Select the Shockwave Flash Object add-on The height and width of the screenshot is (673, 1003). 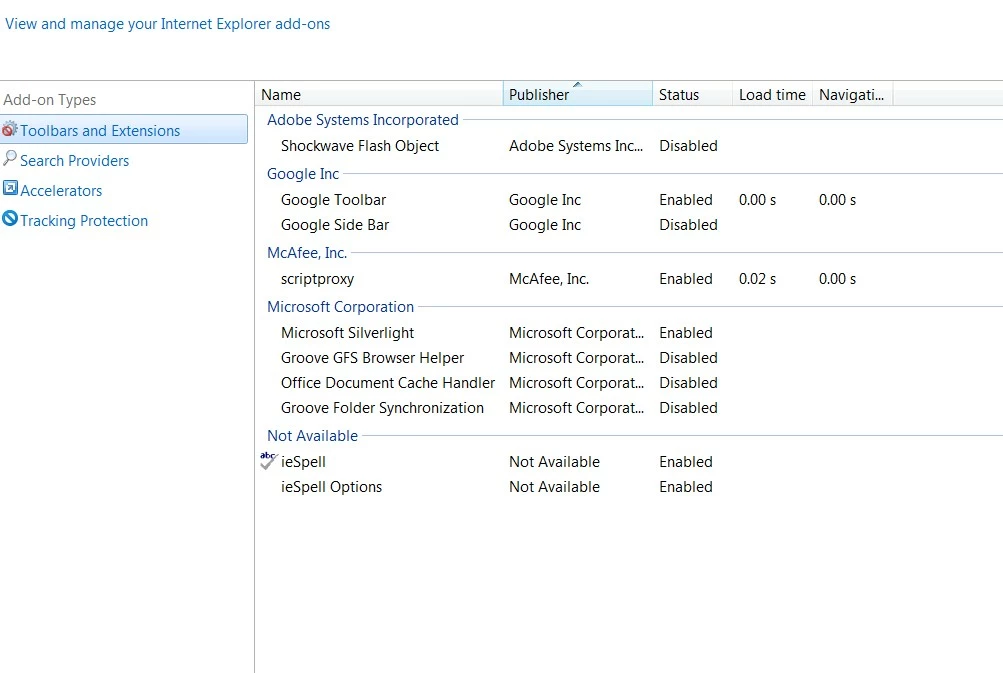point(360,146)
